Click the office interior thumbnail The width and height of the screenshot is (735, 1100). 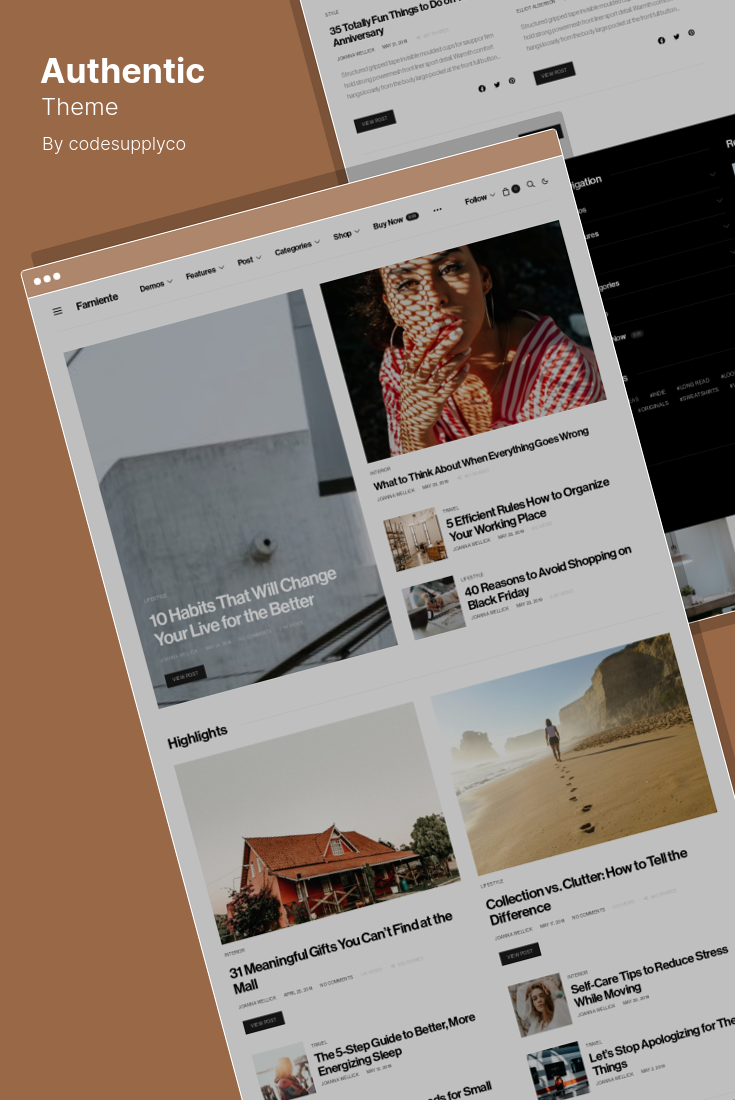click(416, 539)
